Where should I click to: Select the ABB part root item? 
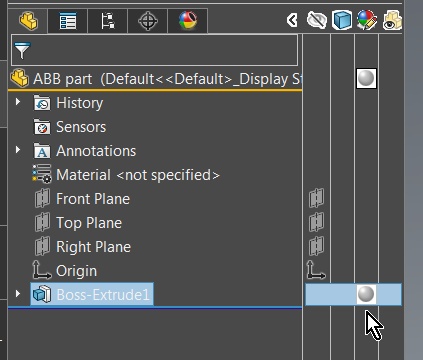155,79
